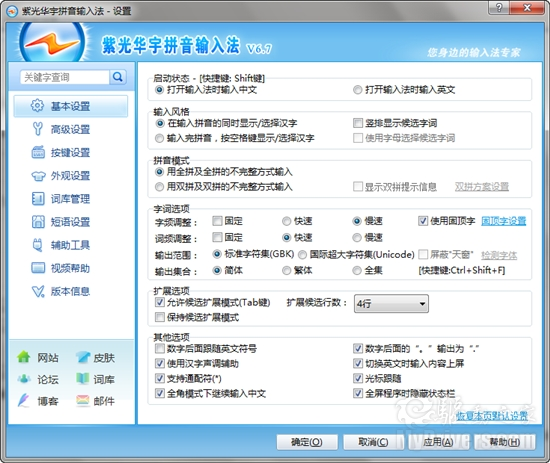This screenshot has height=463, width=550.
Task: Switch to 按键设置 page
Action: click(x=71, y=152)
